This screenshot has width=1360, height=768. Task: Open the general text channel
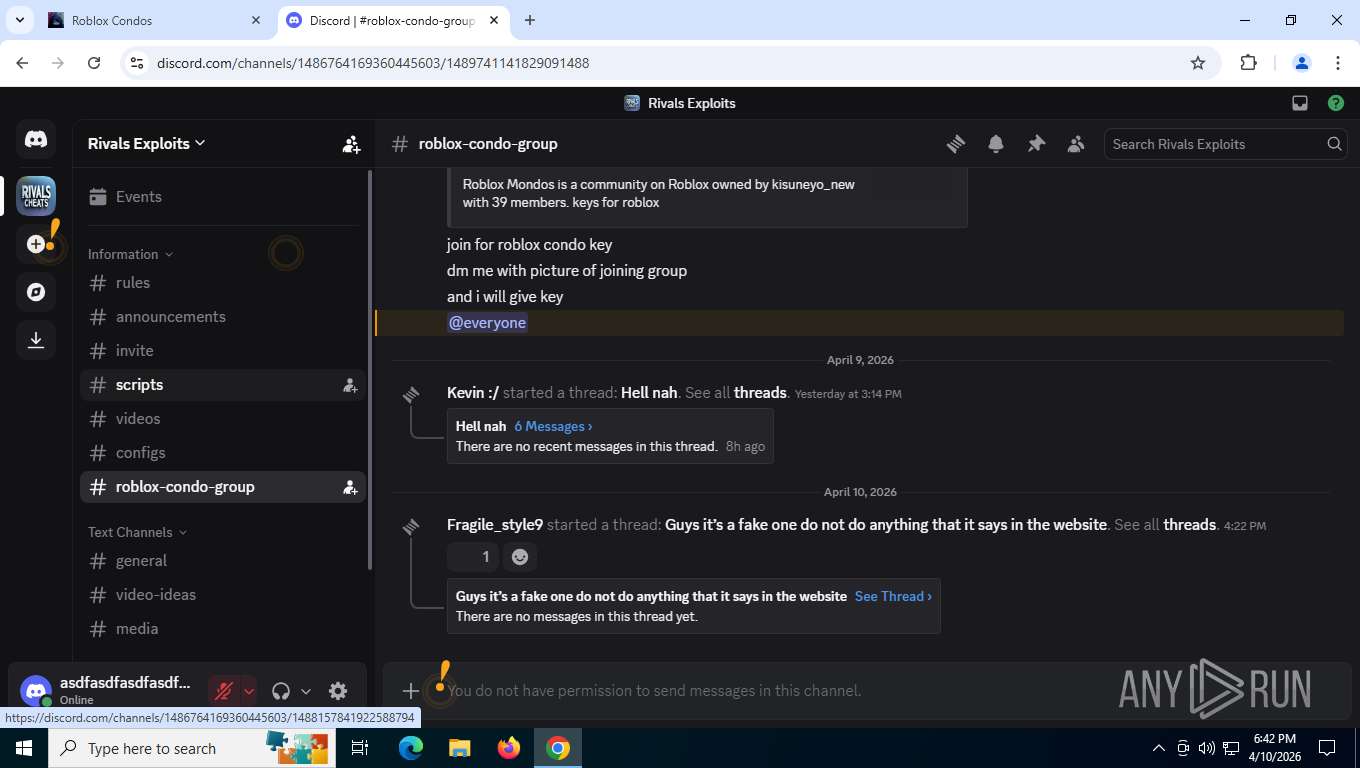[223, 561]
